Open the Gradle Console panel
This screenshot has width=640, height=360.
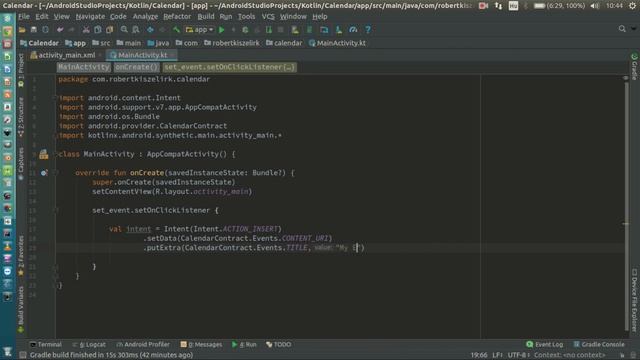point(599,344)
